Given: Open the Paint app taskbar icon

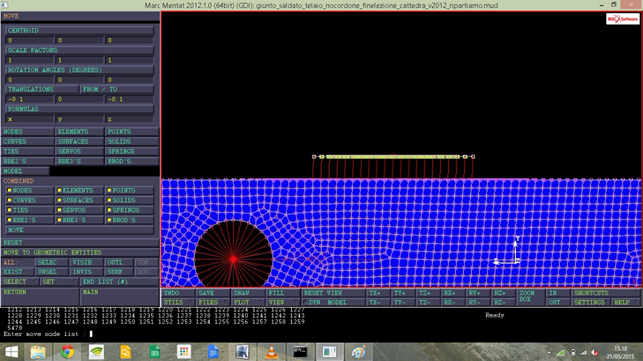Looking at the screenshot, I should 358,352.
